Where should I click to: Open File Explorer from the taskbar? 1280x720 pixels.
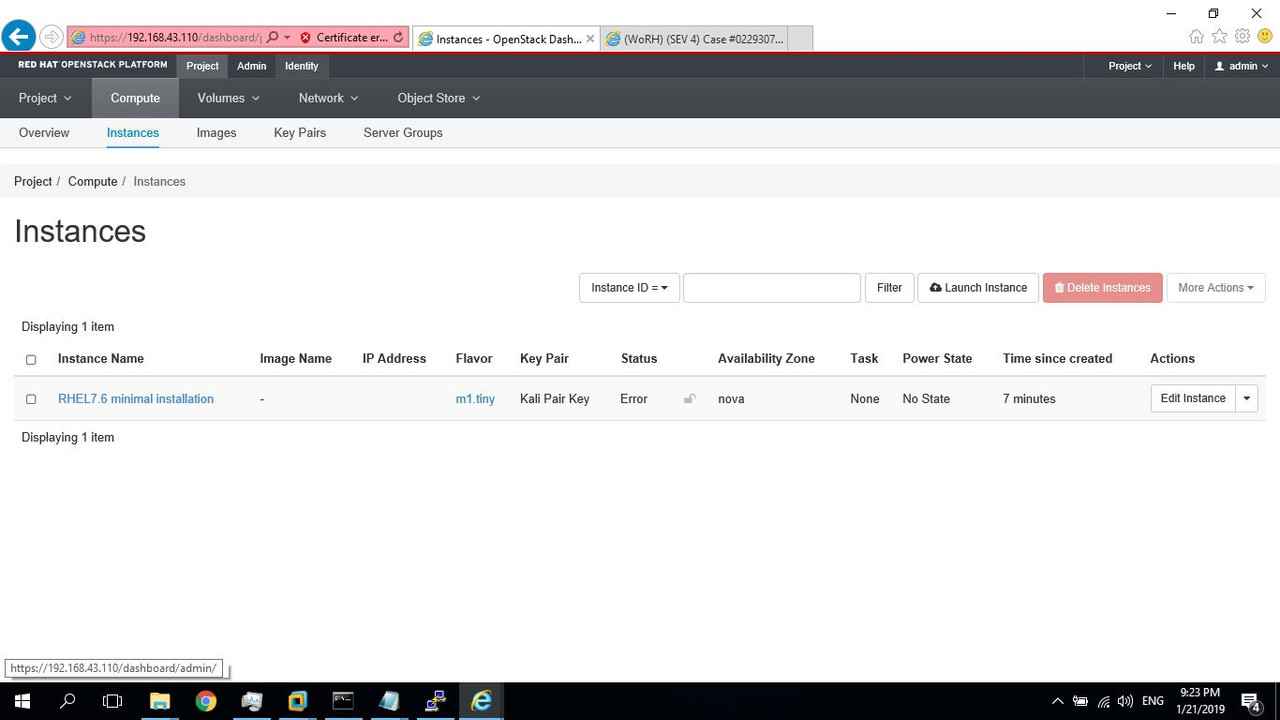160,701
